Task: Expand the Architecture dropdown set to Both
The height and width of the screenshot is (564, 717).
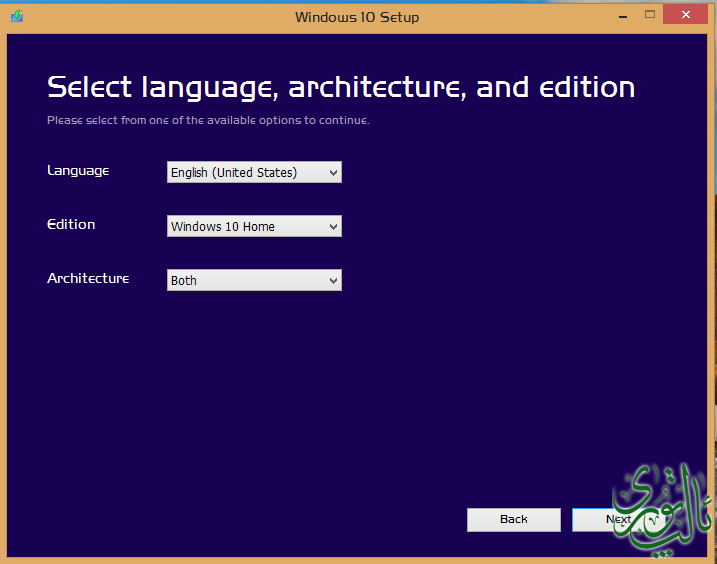Action: 254,280
